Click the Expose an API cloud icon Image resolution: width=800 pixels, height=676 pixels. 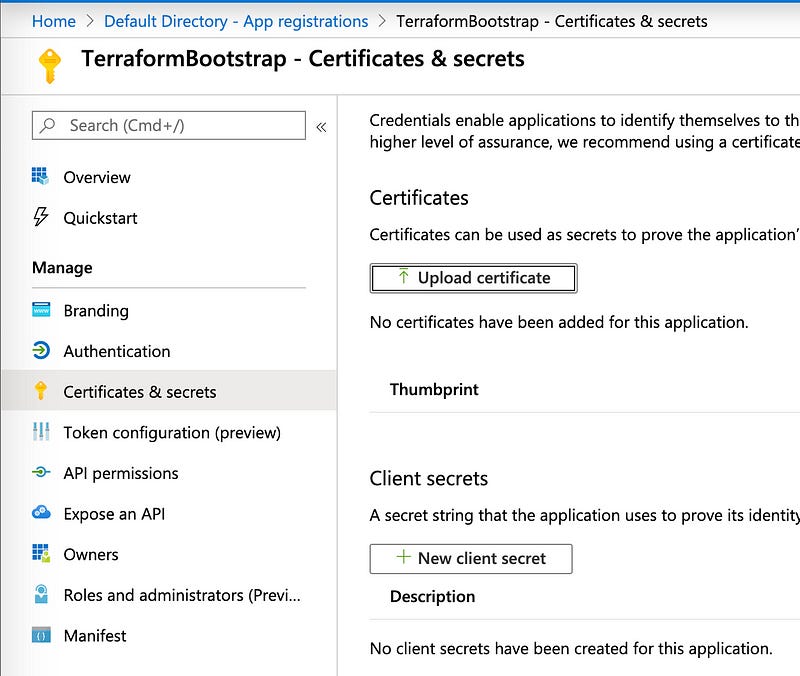(x=41, y=512)
